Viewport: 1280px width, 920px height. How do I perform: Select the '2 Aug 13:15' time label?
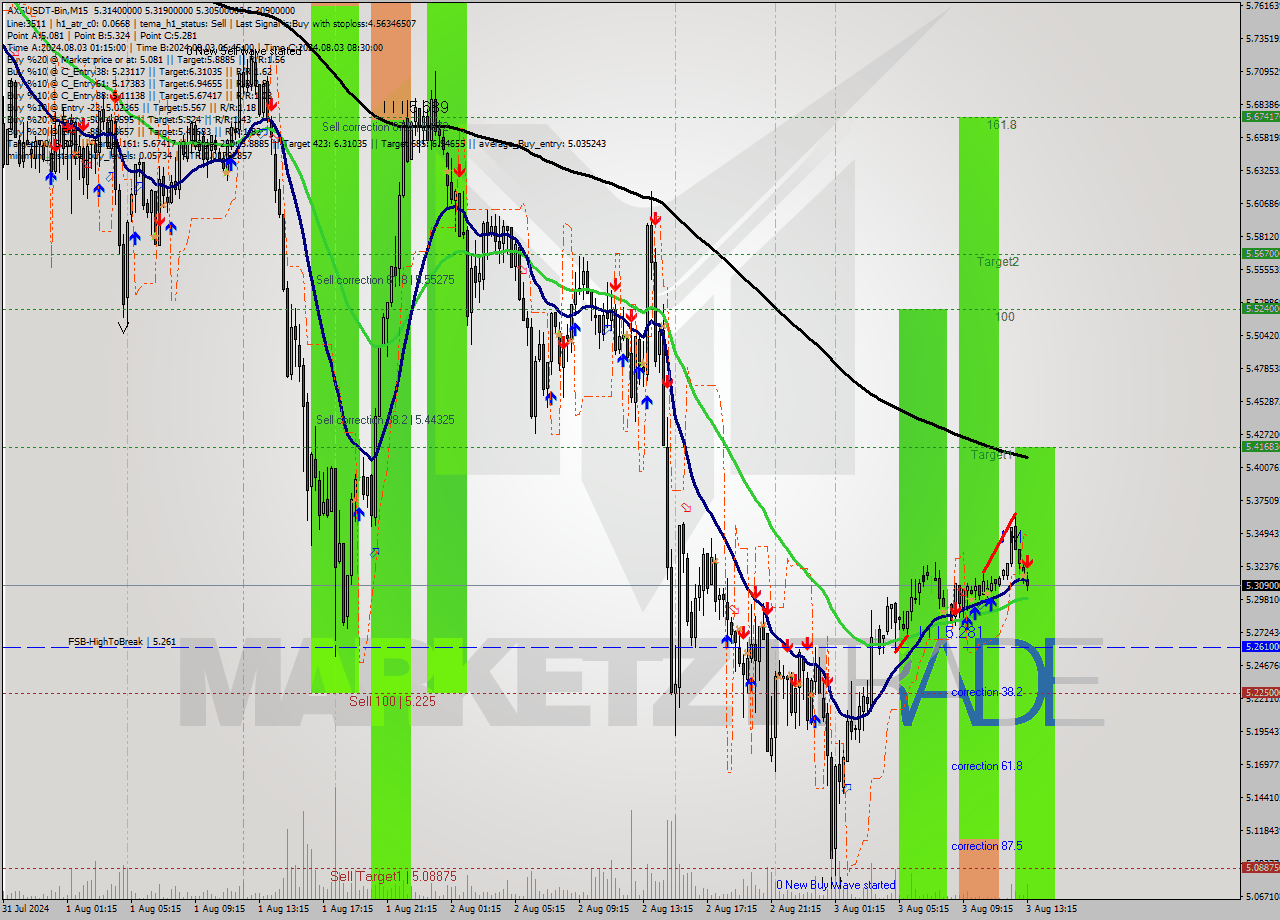coord(667,909)
